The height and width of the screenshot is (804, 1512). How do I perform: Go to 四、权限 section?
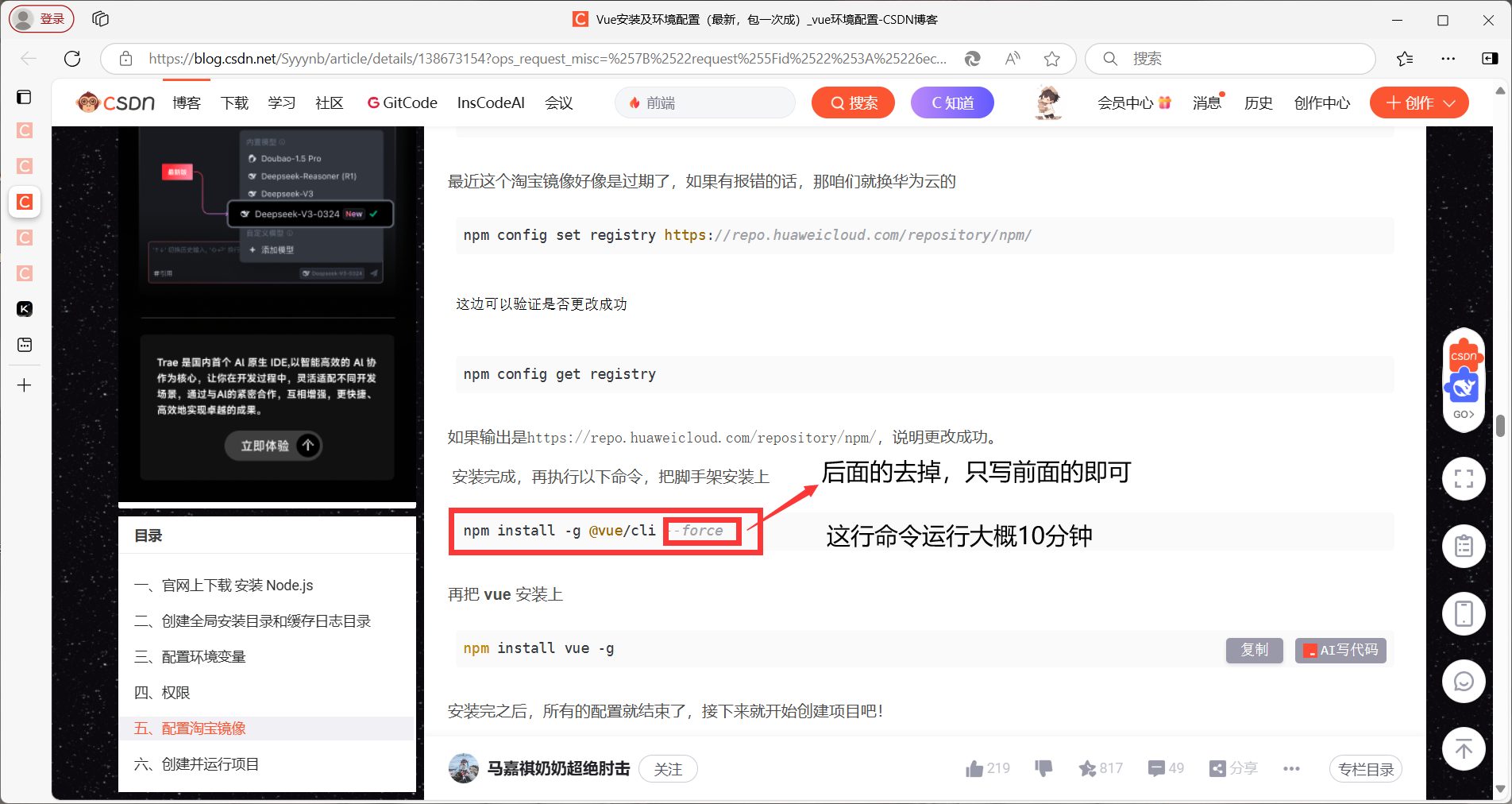coord(162,693)
